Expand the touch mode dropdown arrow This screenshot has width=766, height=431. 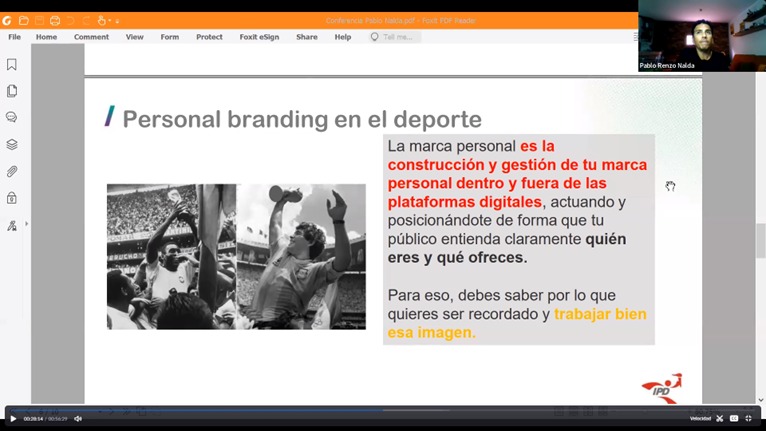109,21
